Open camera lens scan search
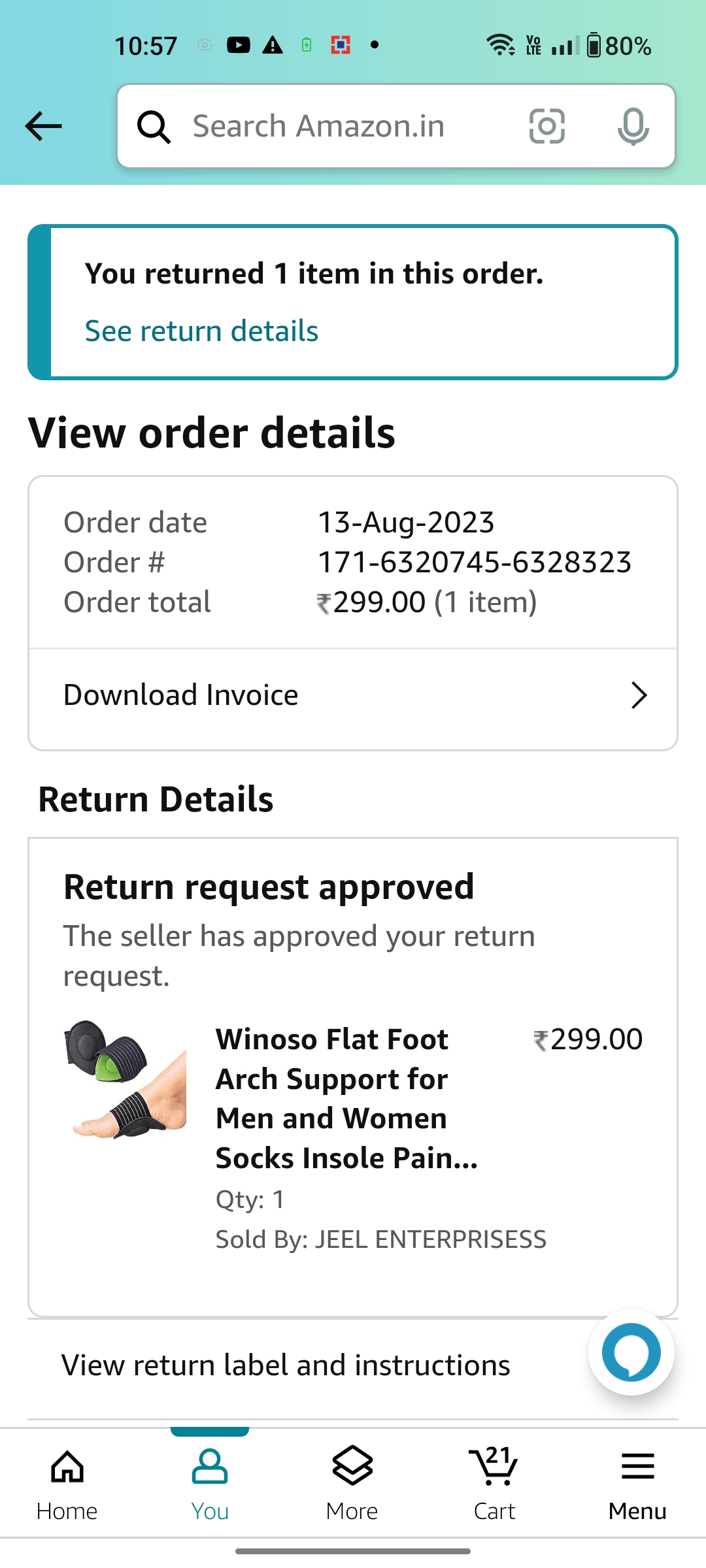The height and width of the screenshot is (1568, 706). coord(546,126)
